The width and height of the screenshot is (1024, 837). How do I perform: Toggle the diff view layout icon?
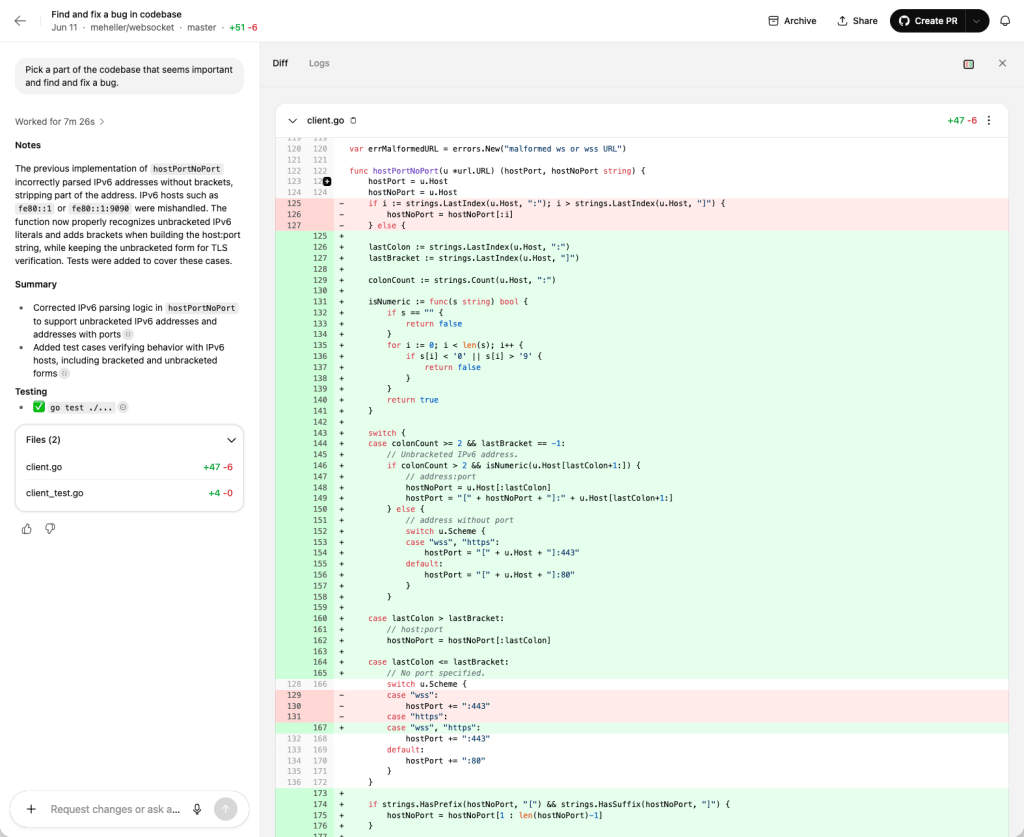(x=968, y=64)
